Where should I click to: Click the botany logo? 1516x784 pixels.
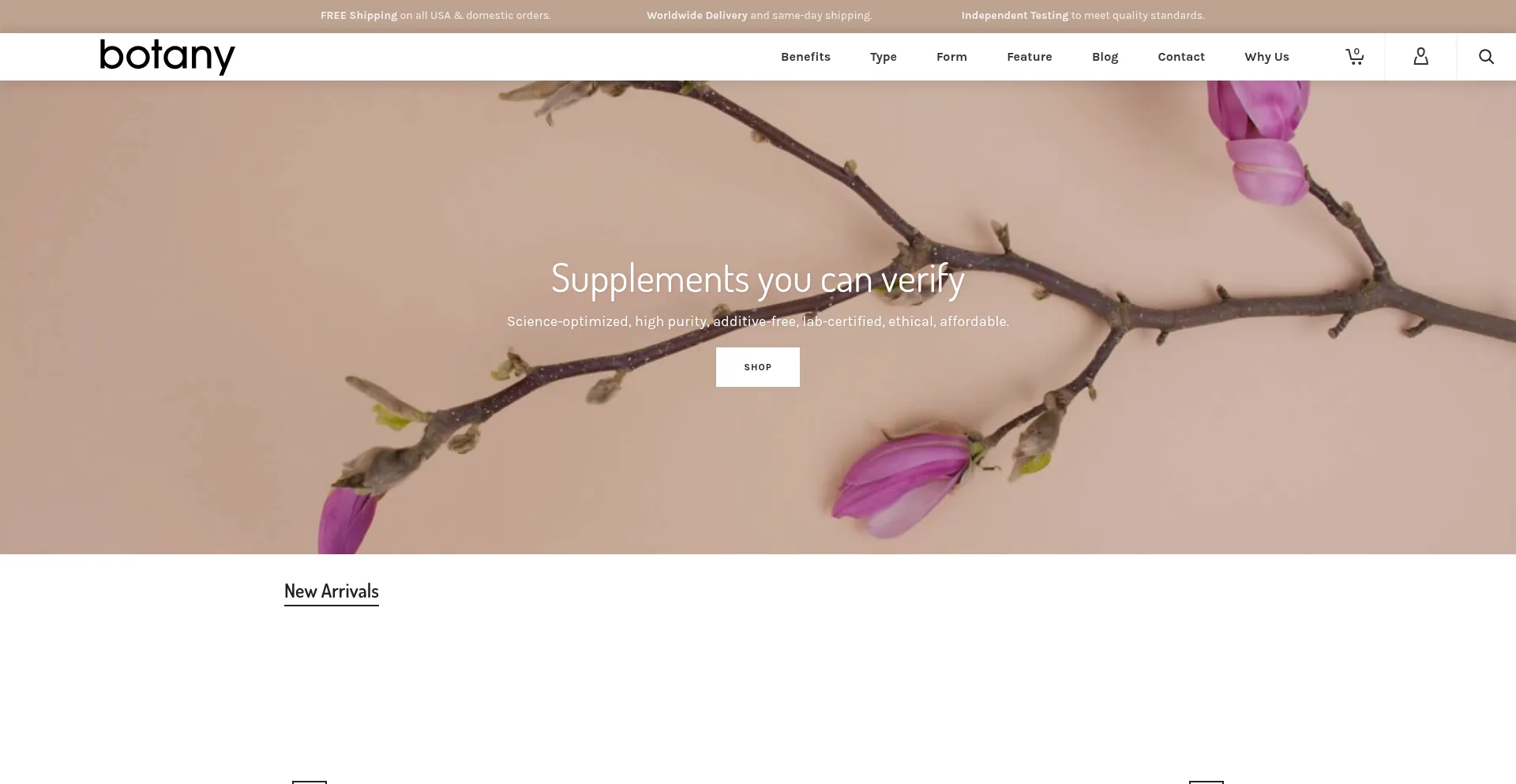pyautogui.click(x=167, y=57)
